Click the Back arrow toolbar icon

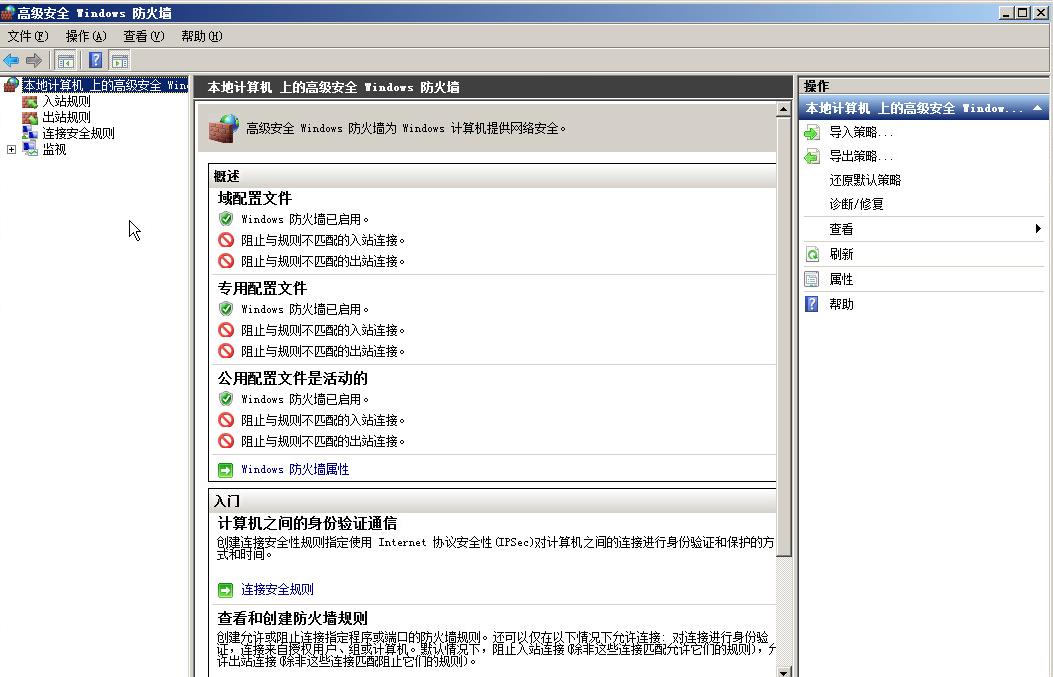click(11, 60)
